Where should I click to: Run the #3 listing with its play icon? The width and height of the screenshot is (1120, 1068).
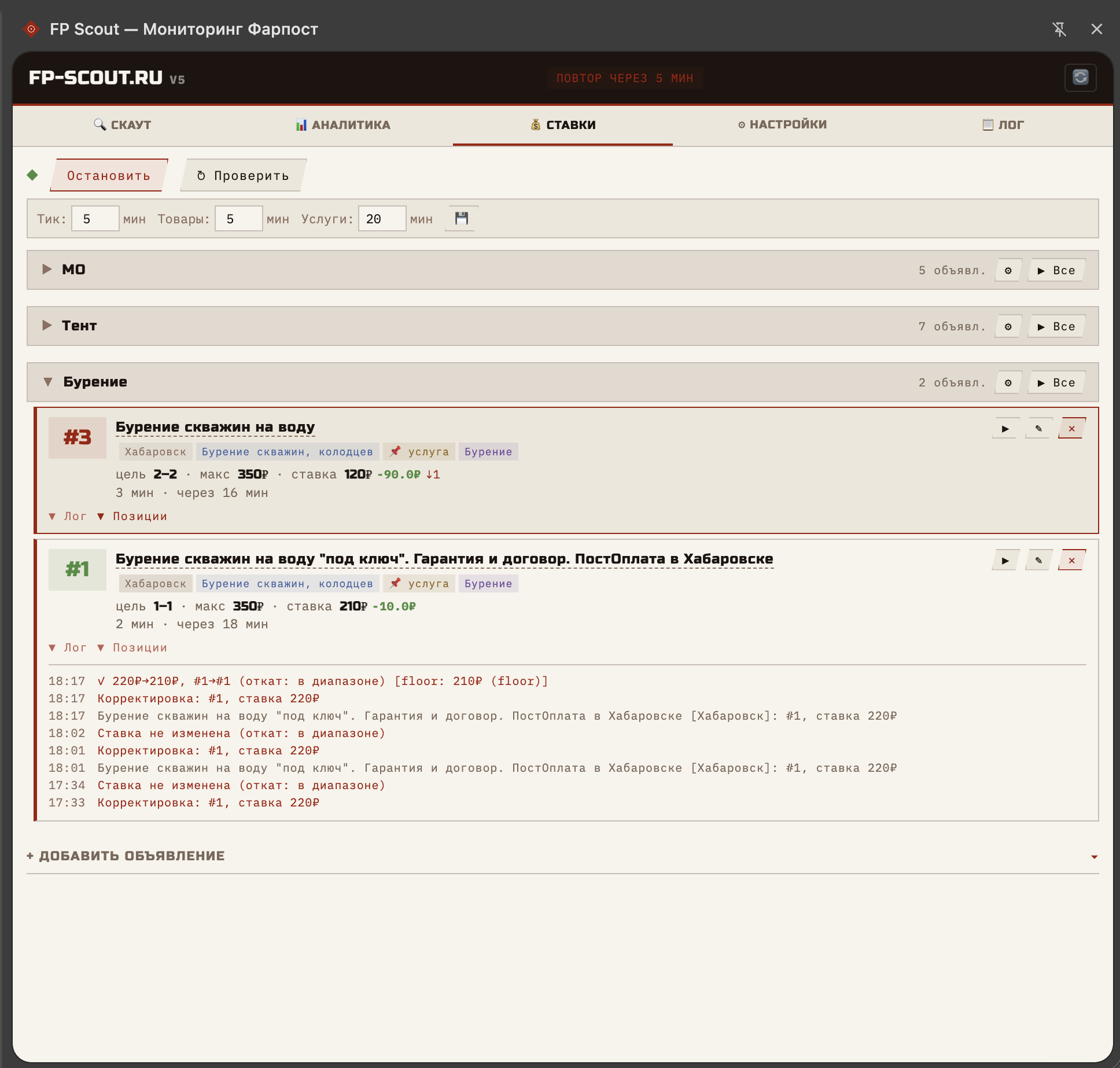click(x=1005, y=429)
